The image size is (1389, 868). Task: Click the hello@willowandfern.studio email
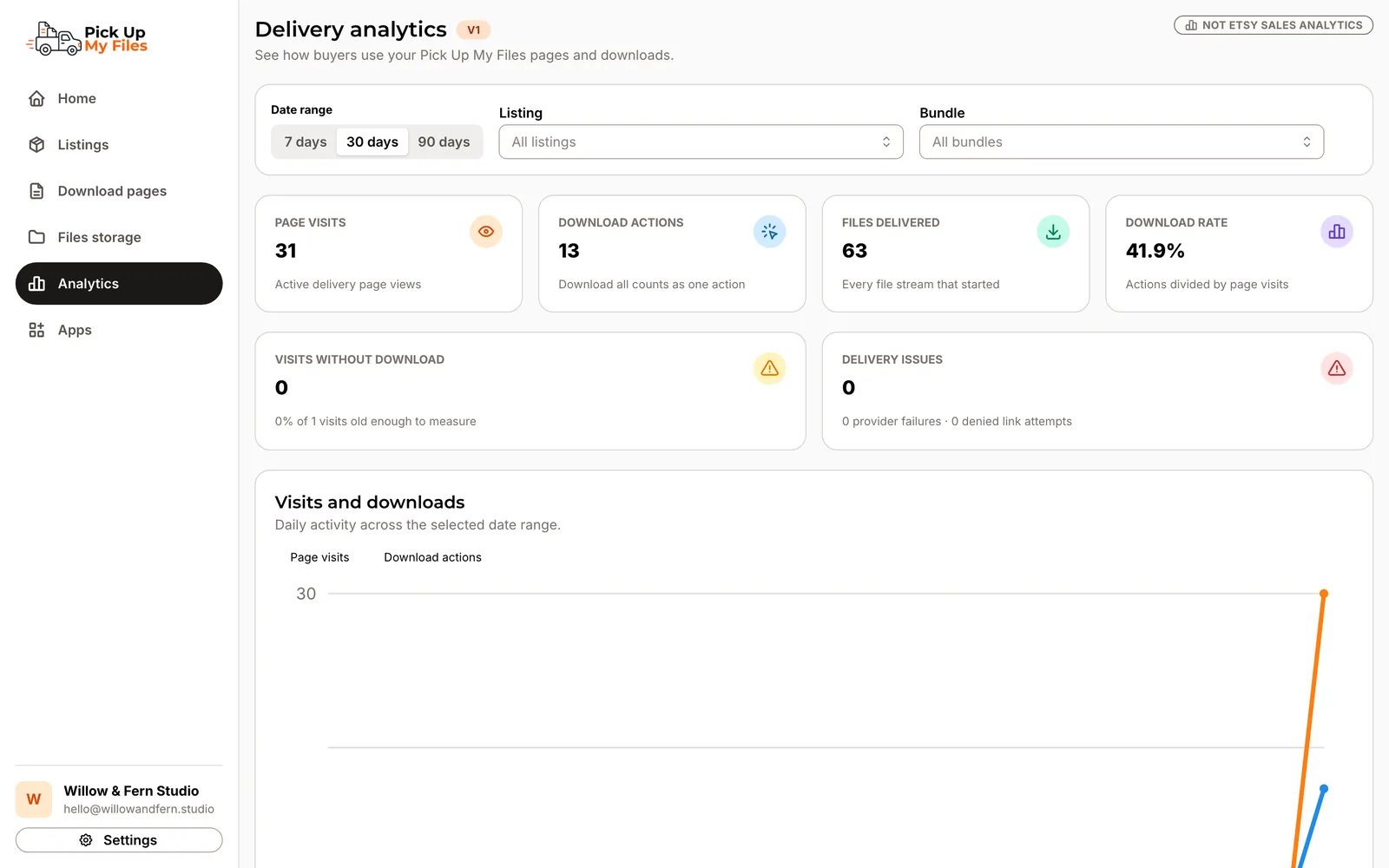pyautogui.click(x=139, y=809)
